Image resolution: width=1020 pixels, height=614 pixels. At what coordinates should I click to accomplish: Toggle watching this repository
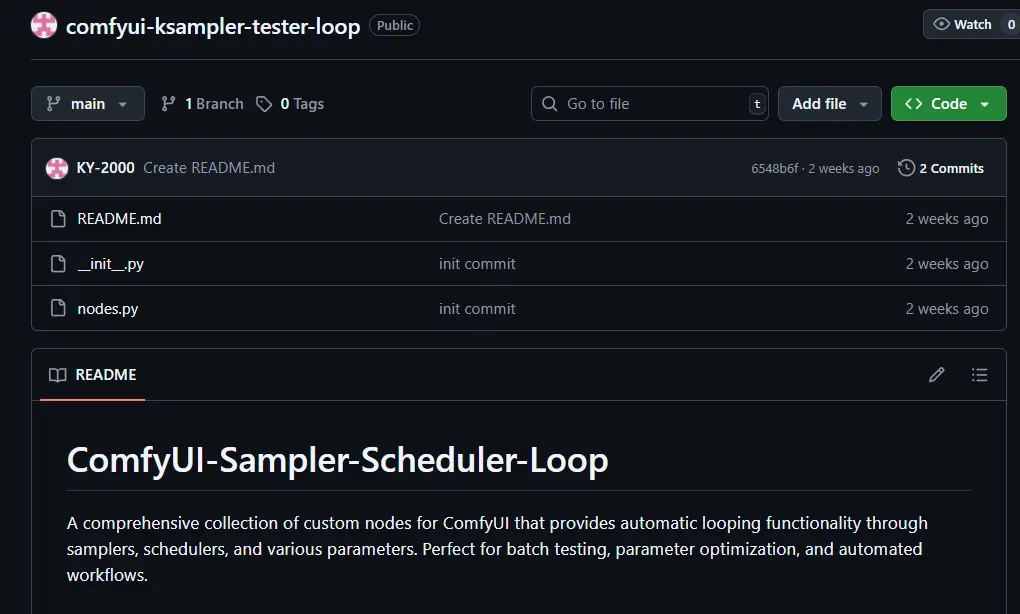coord(963,24)
